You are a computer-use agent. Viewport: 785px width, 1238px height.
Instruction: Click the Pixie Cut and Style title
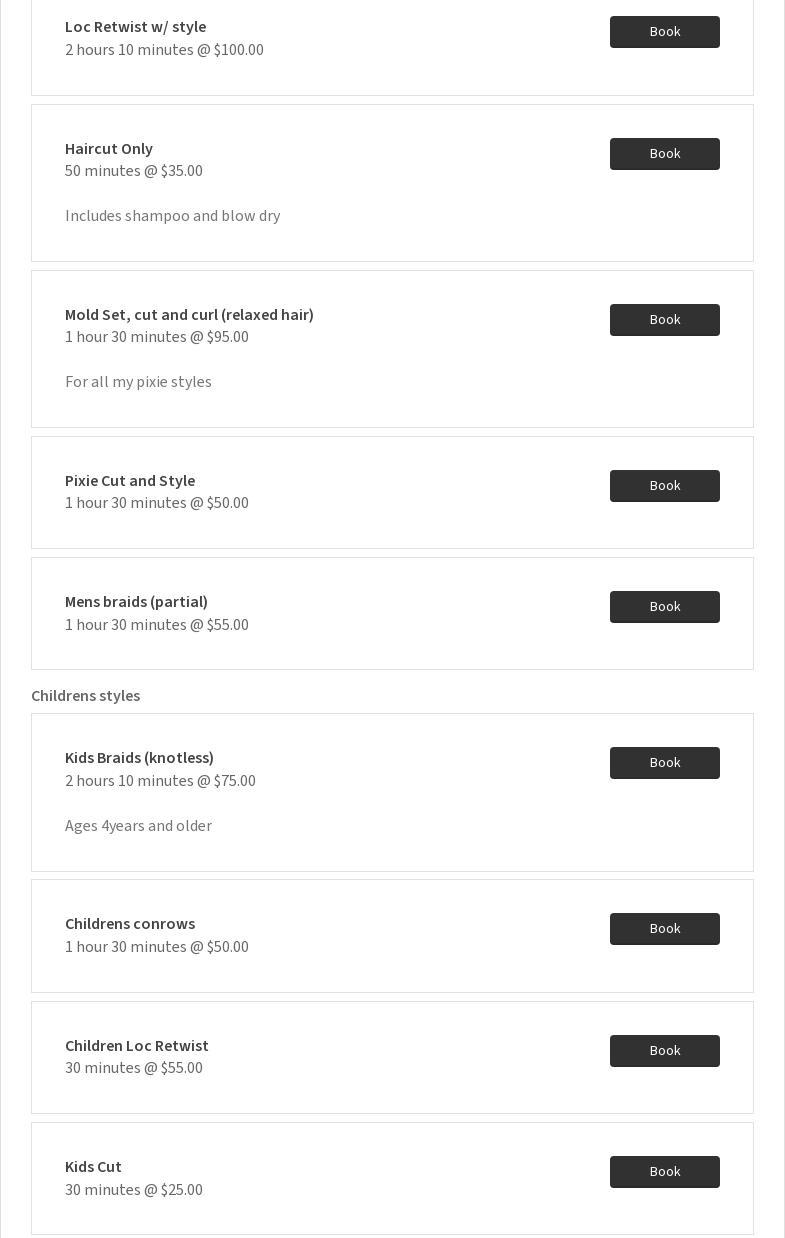(x=130, y=481)
